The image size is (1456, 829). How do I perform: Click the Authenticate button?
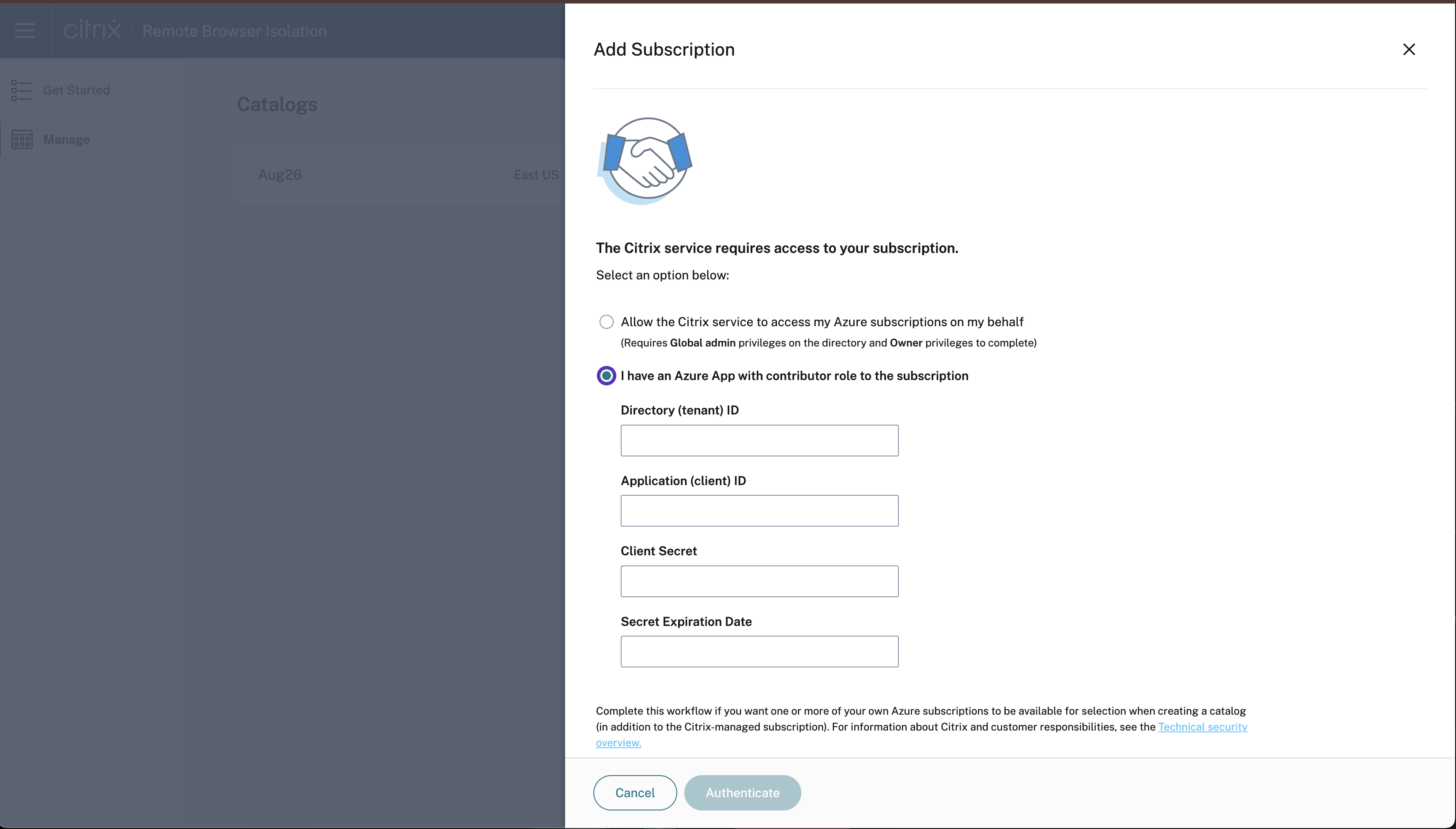pyautogui.click(x=742, y=792)
